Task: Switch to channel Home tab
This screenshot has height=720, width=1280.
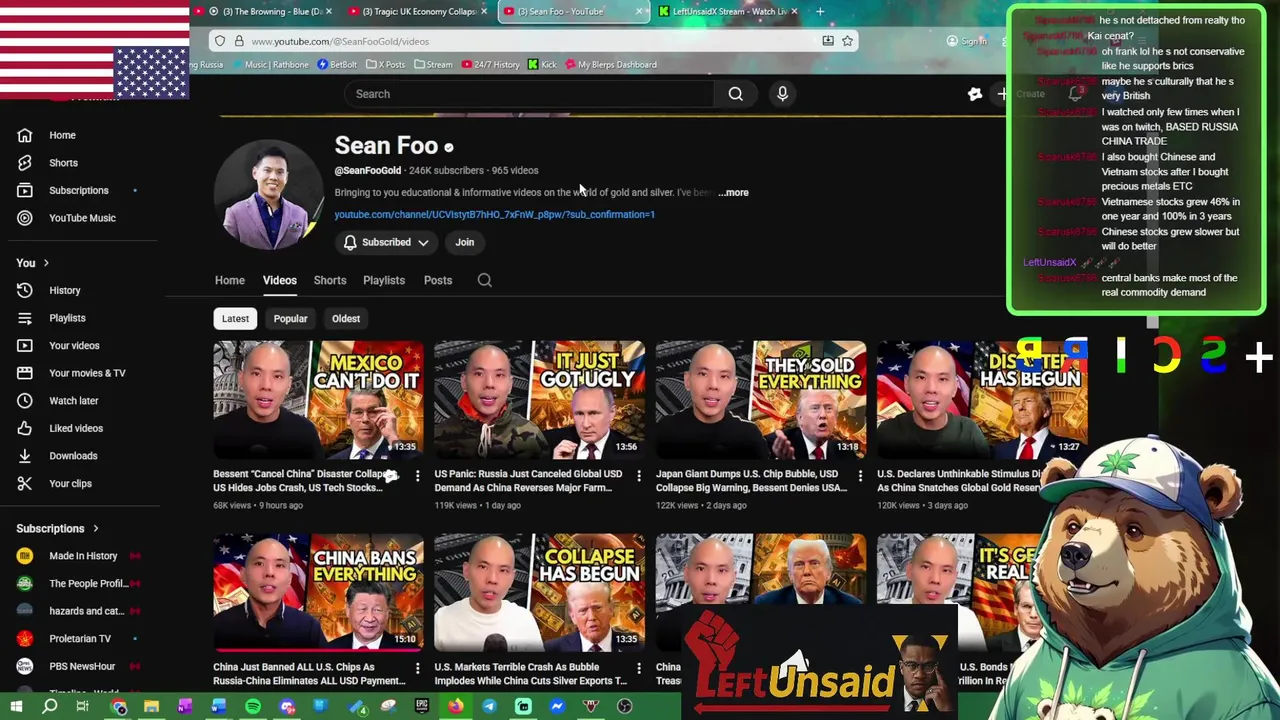Action: point(229,280)
